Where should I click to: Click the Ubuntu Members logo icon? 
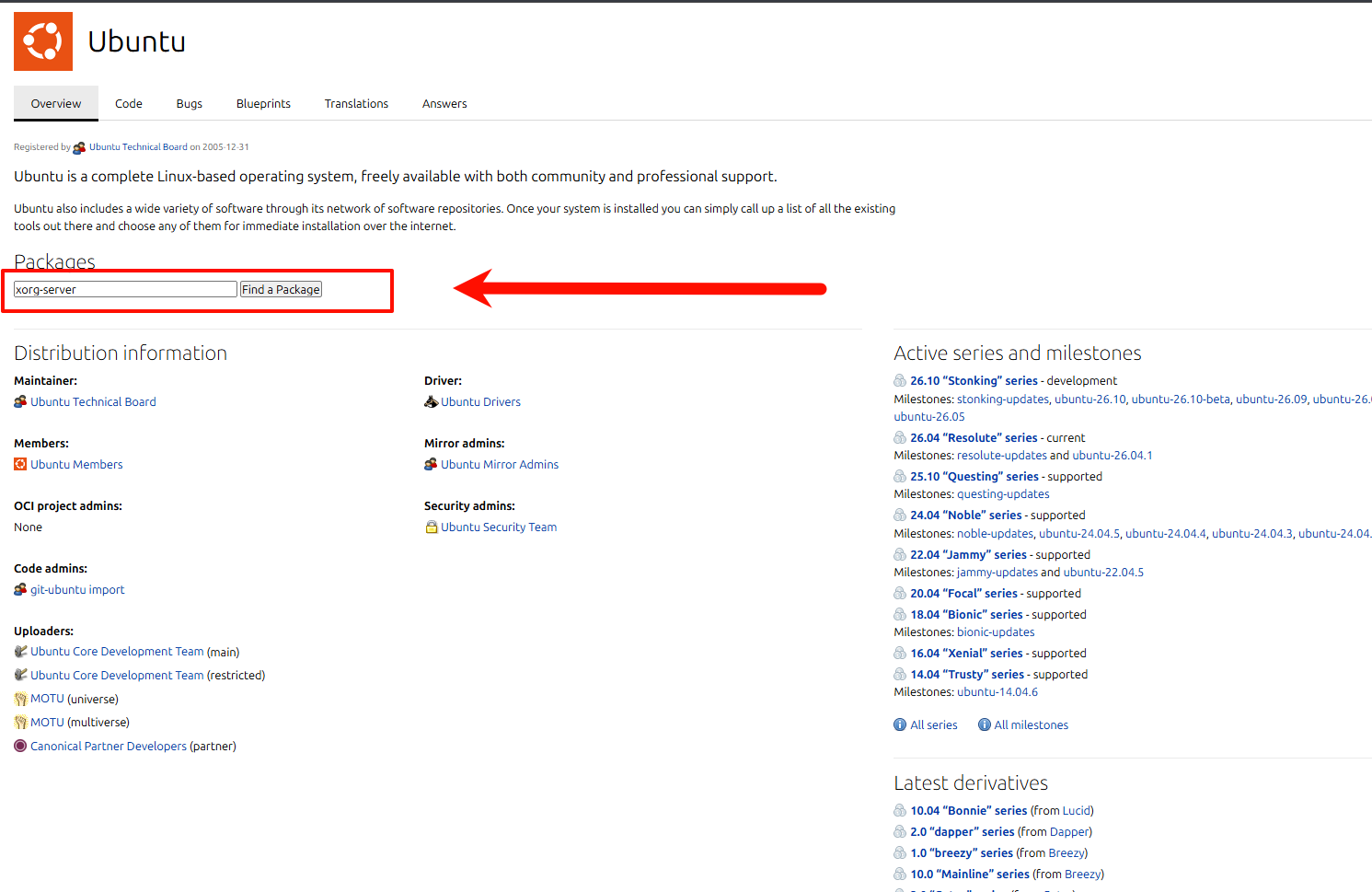(20, 464)
